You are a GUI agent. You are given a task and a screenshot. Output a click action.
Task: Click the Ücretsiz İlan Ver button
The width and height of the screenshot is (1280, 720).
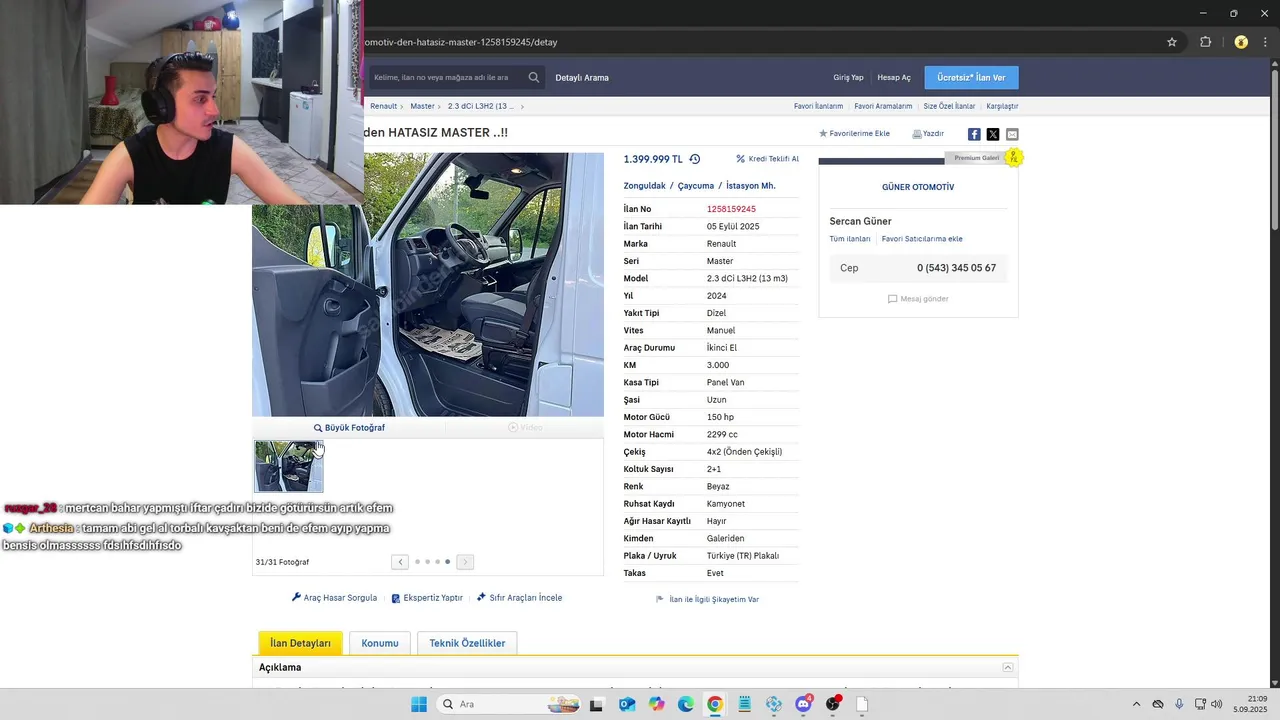(971, 77)
